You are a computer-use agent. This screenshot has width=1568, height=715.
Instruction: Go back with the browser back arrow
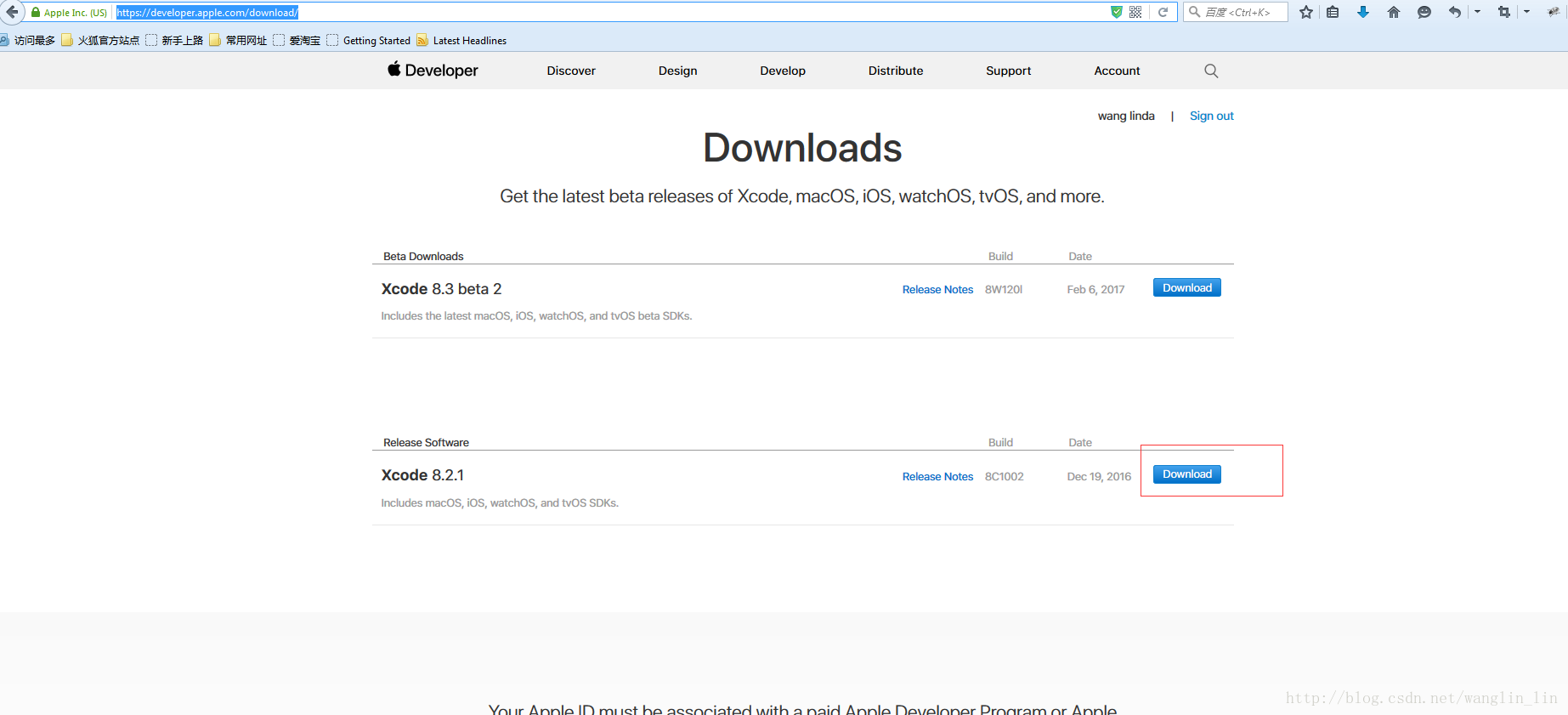pos(11,12)
